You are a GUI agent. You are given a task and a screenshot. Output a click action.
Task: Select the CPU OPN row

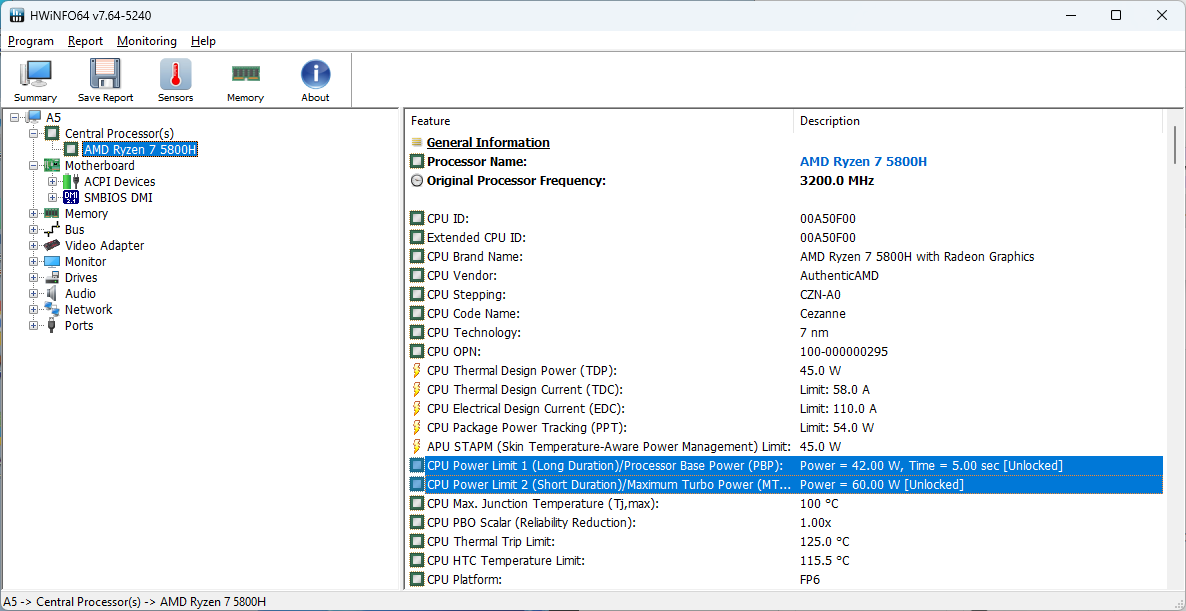784,352
